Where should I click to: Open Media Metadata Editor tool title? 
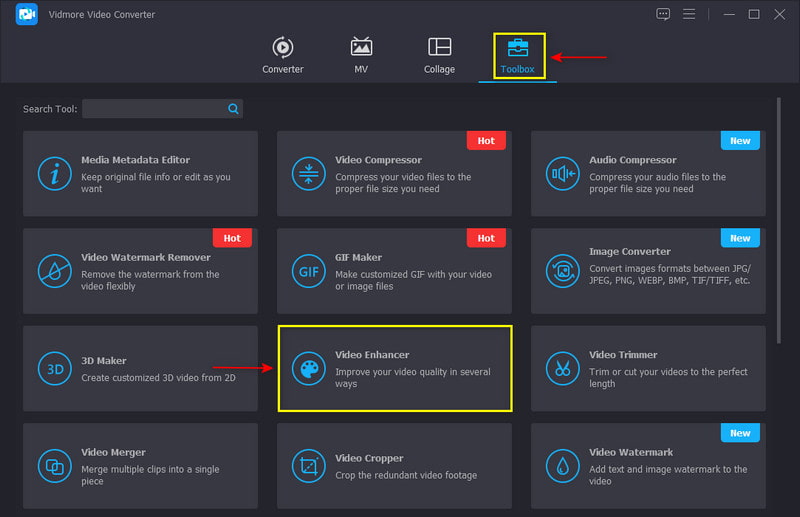click(x=135, y=160)
